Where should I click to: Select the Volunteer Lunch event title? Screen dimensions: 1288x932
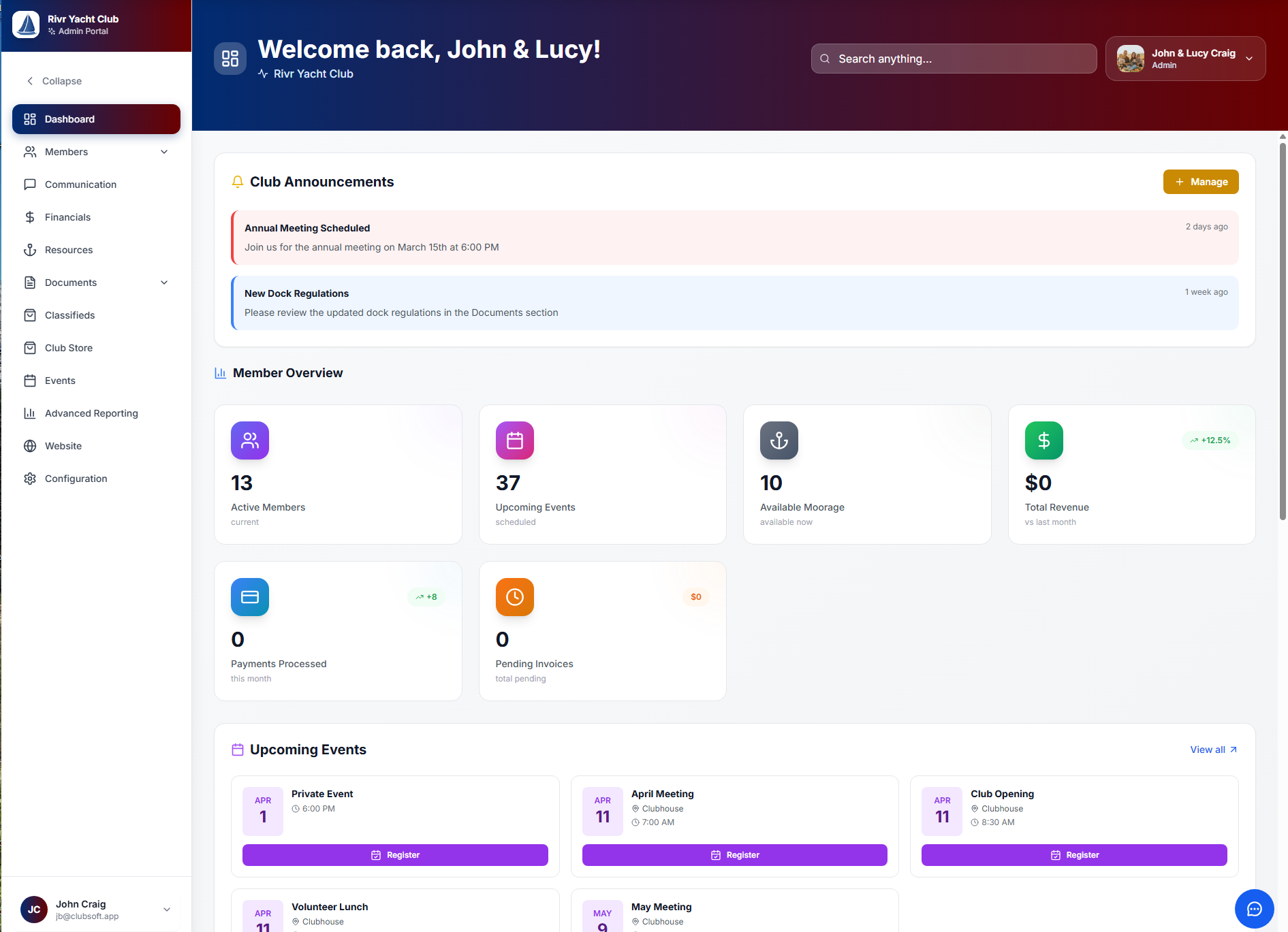(x=330, y=907)
